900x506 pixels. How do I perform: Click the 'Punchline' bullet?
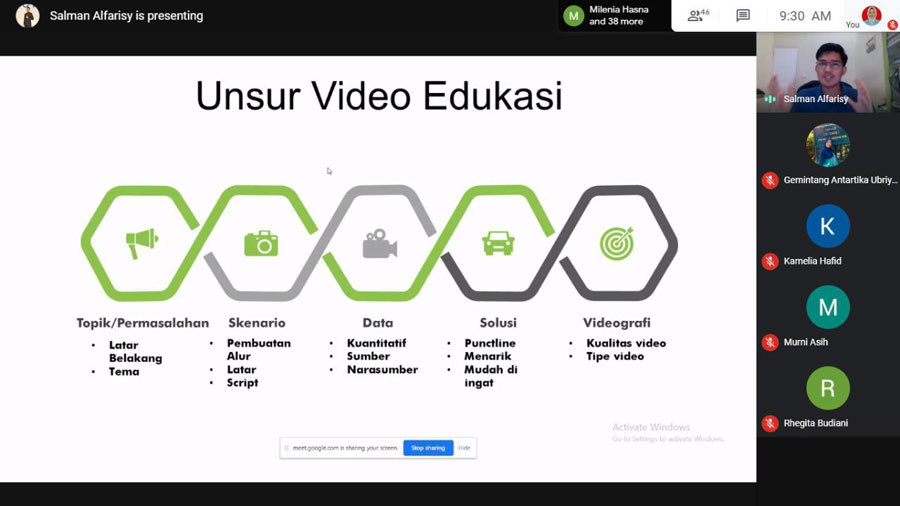pos(490,343)
